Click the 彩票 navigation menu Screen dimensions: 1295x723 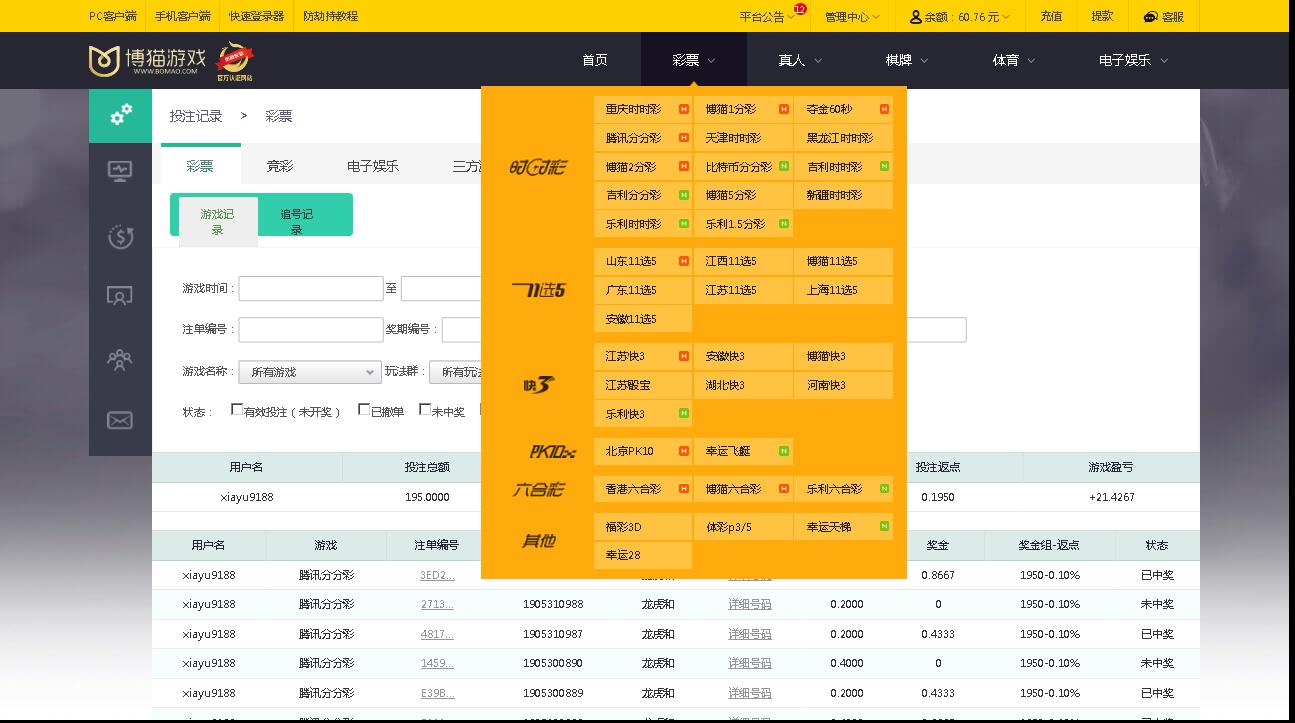pos(694,60)
